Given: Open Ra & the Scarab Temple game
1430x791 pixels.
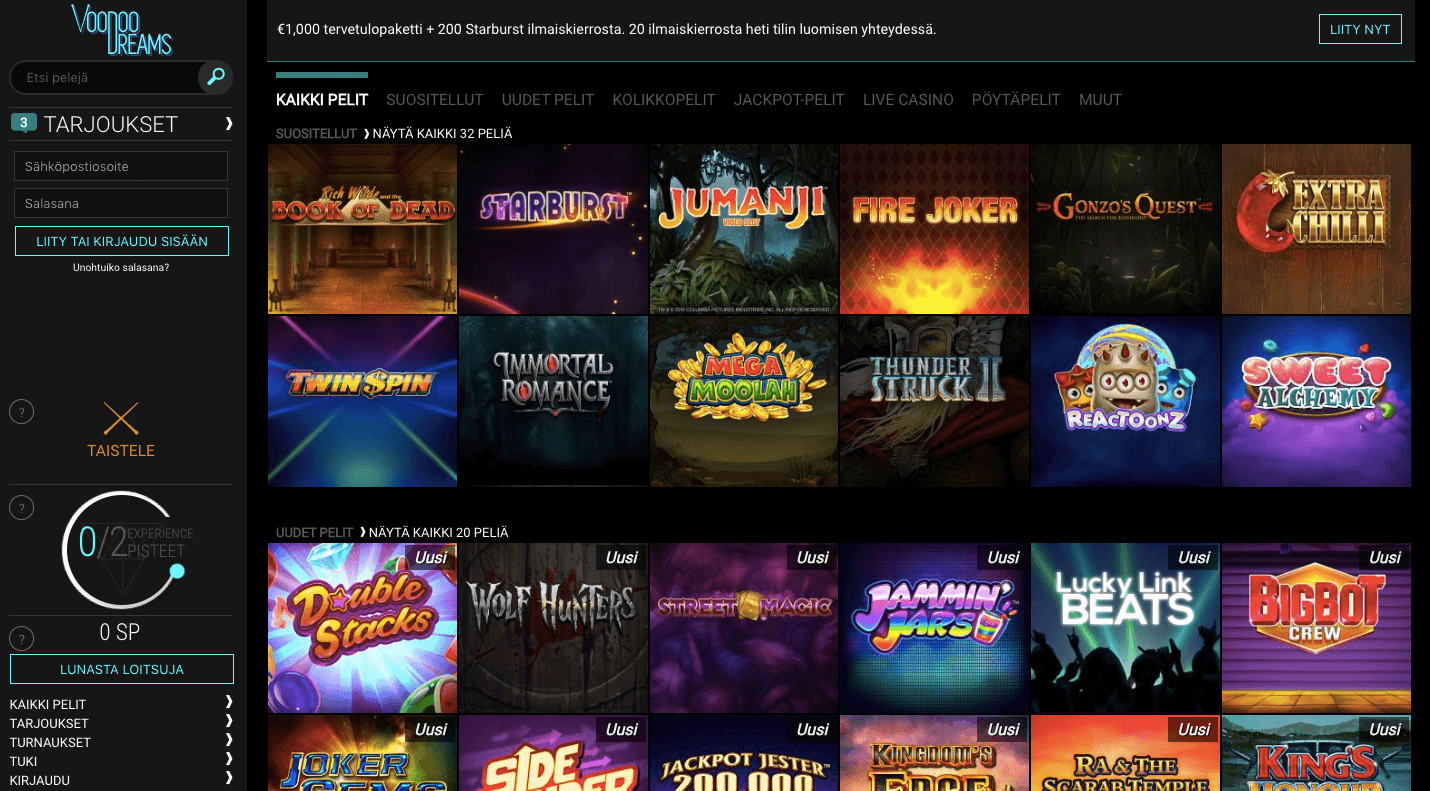Looking at the screenshot, I should point(1125,753).
